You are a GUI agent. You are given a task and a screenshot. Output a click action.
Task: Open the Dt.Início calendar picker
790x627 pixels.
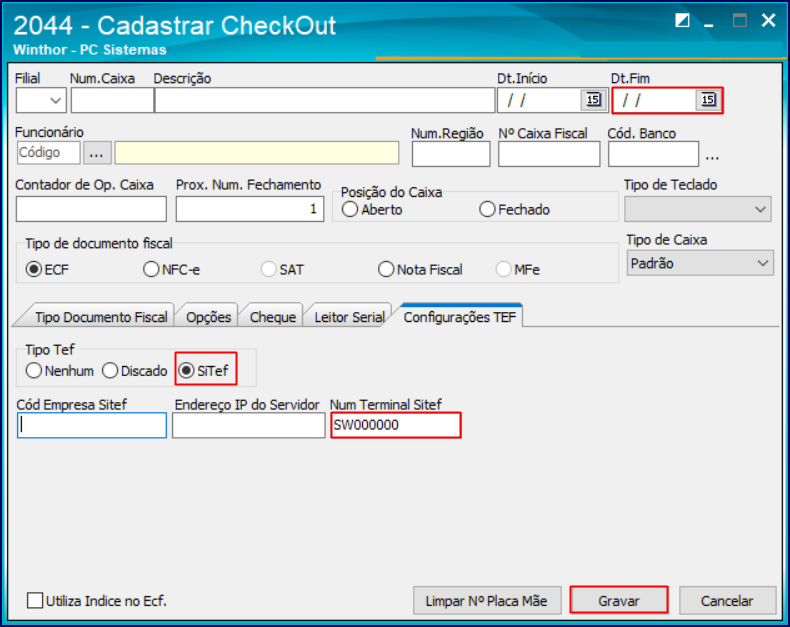click(x=593, y=100)
